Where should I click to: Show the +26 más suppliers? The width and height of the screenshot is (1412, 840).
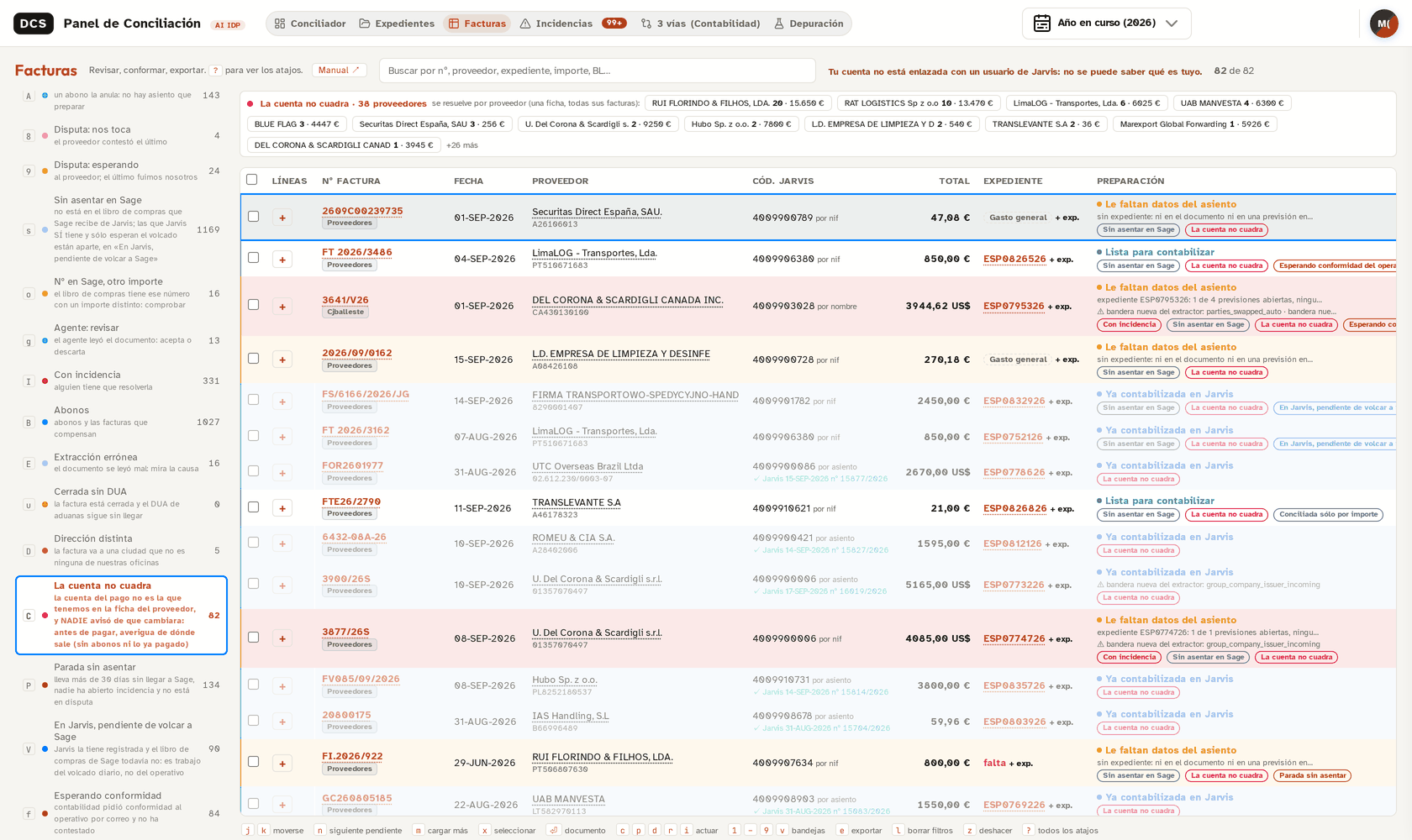462,145
